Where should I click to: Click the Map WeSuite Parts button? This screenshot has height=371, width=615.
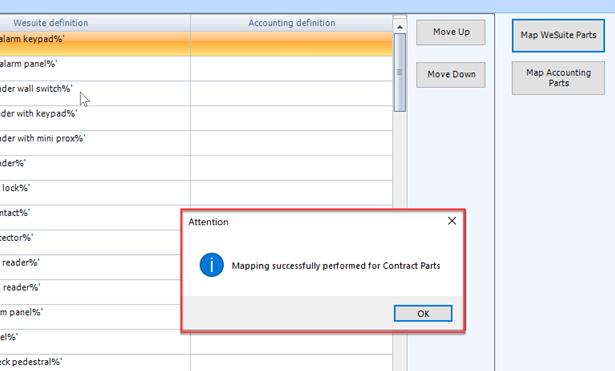(x=558, y=35)
